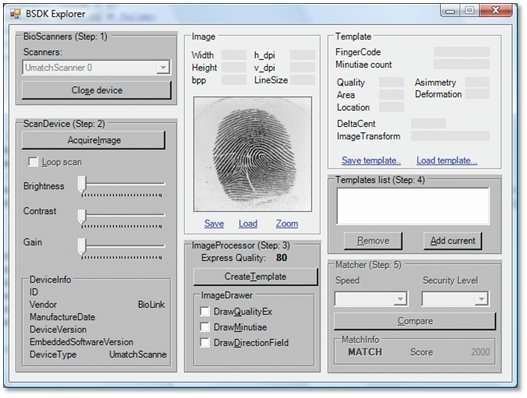
Task: Click the Score value 2000
Action: (480, 352)
